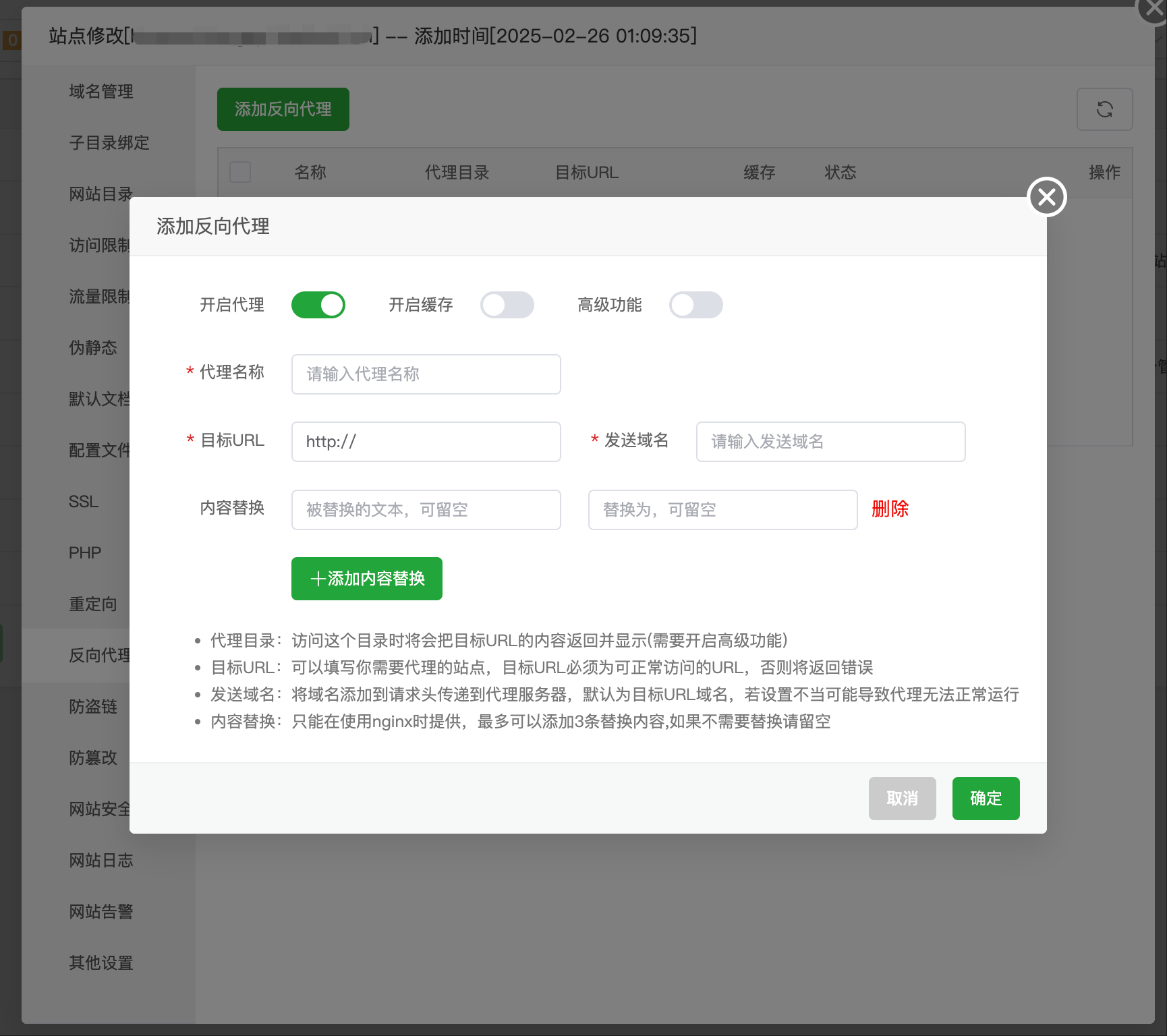1167x1036 pixels.
Task: Open the 其他设置 sidebar tab
Action: [101, 962]
